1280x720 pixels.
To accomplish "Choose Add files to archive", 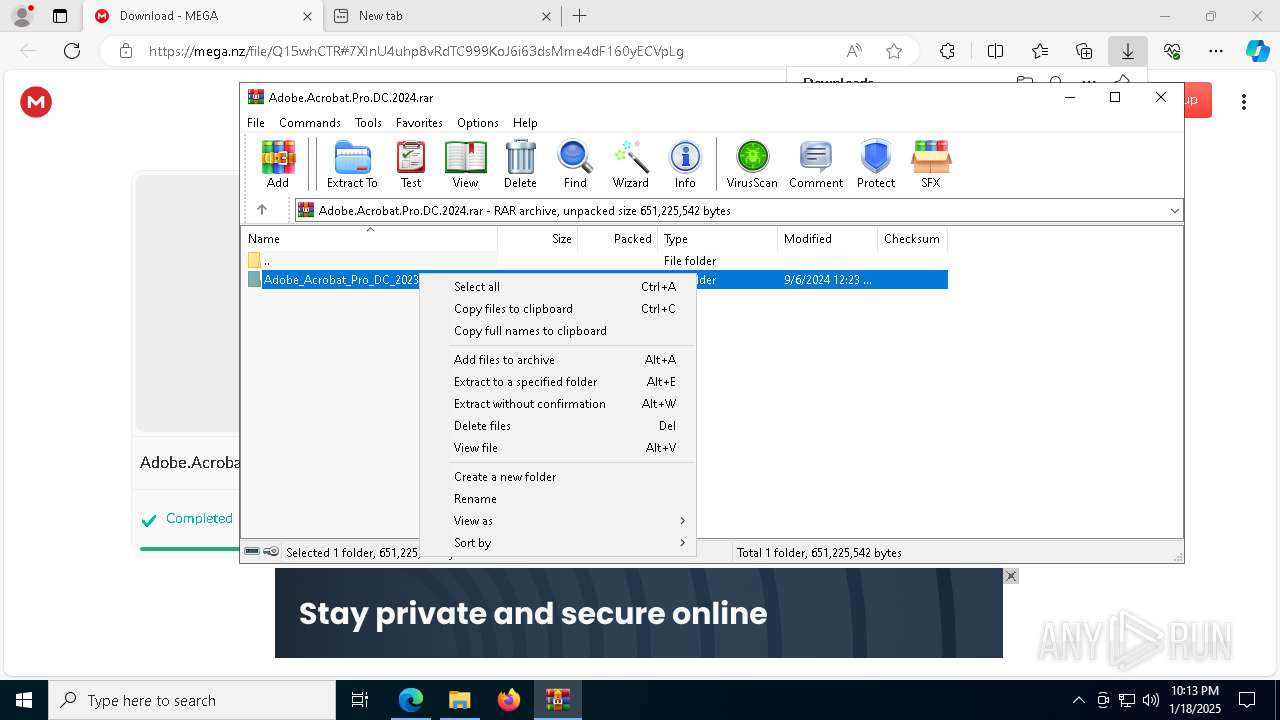I will tap(557, 359).
